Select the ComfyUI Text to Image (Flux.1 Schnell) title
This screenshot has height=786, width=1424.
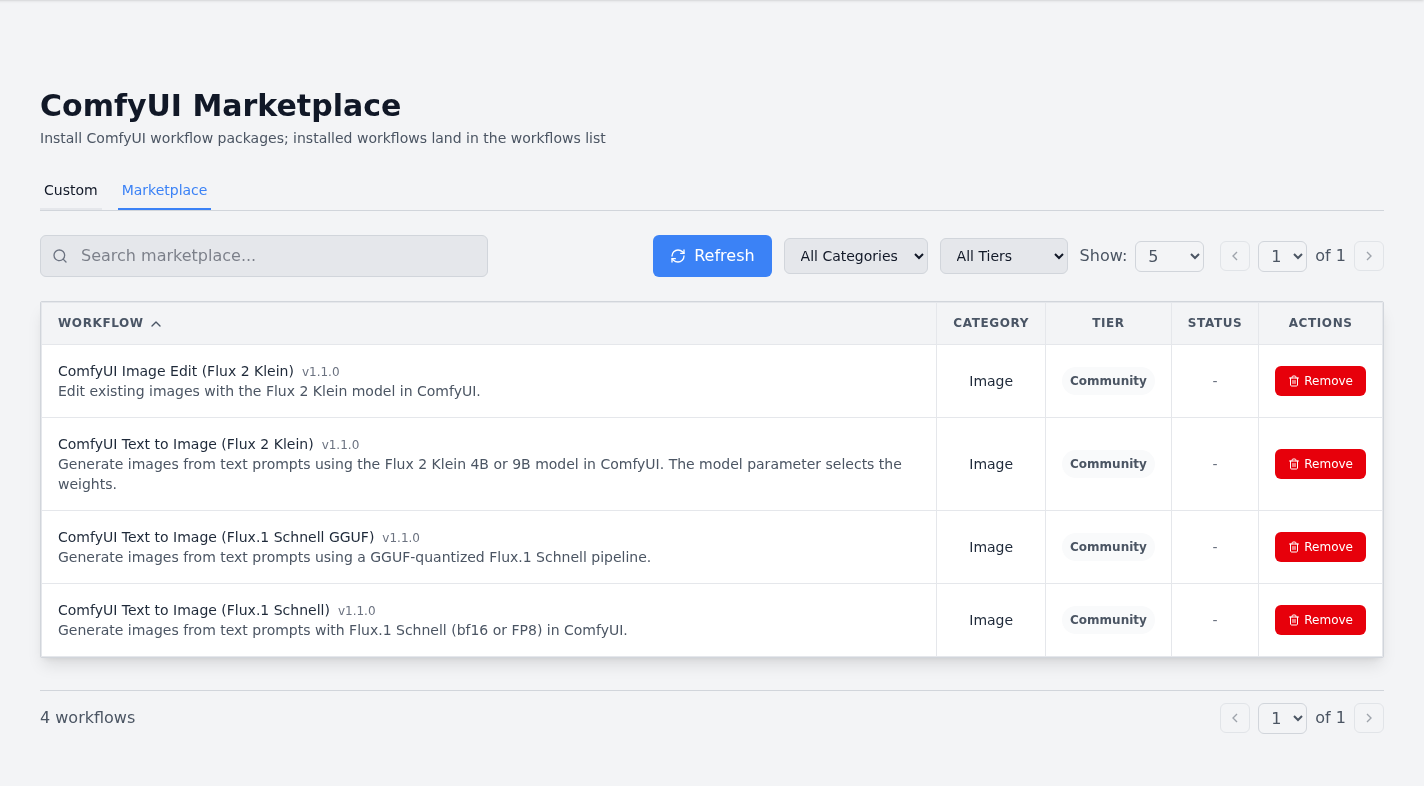click(x=194, y=610)
